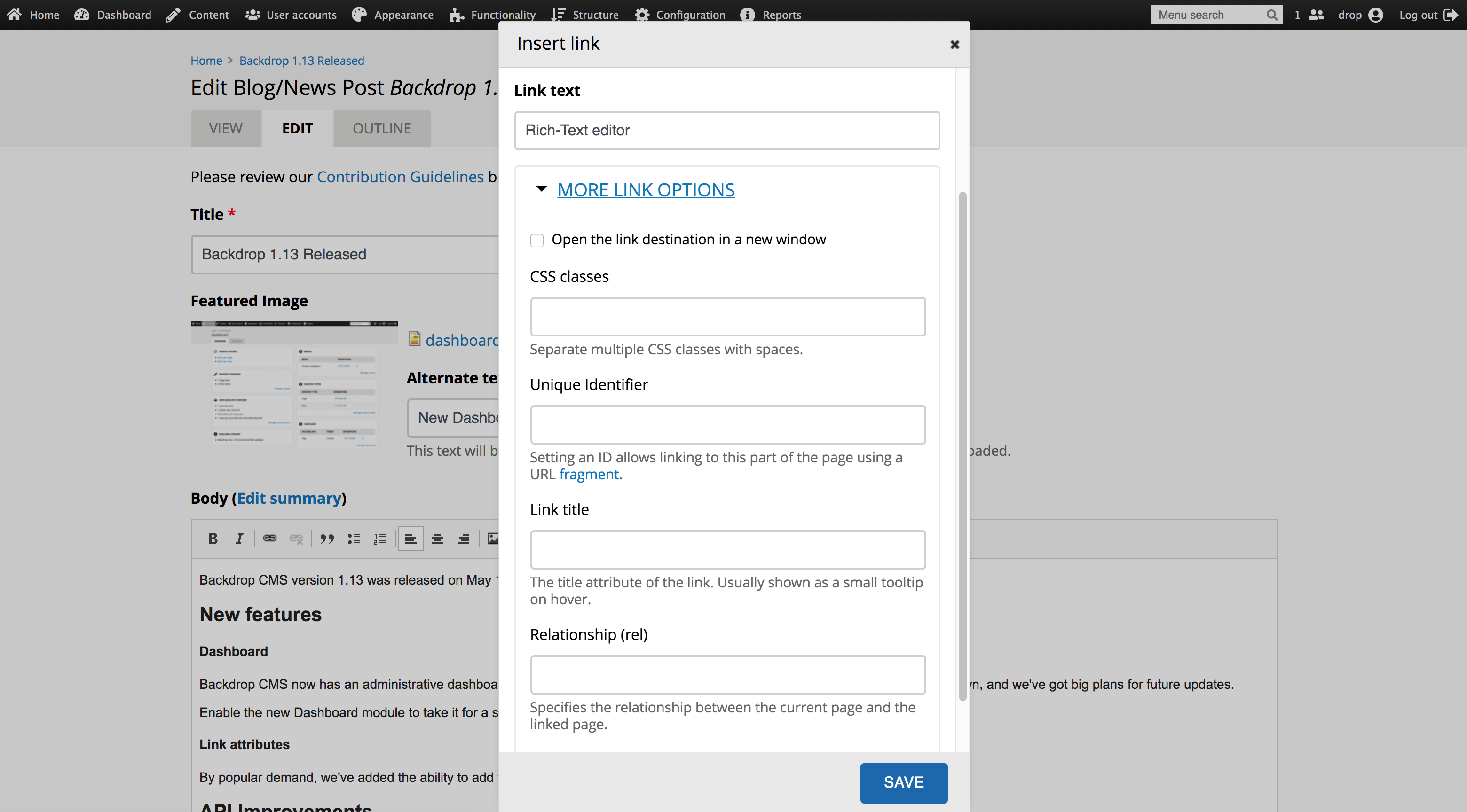Click the Configuration gear icon
The width and height of the screenshot is (1467, 812).
coord(642,14)
